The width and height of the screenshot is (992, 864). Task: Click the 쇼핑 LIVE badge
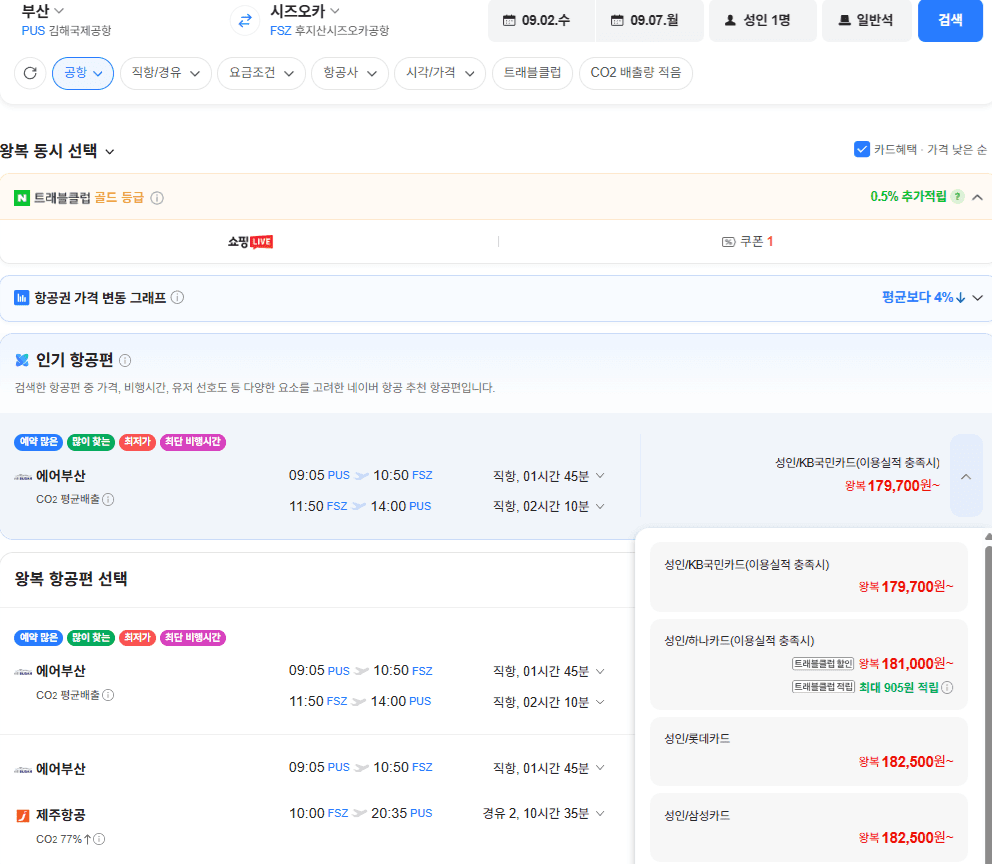pyautogui.click(x=251, y=242)
